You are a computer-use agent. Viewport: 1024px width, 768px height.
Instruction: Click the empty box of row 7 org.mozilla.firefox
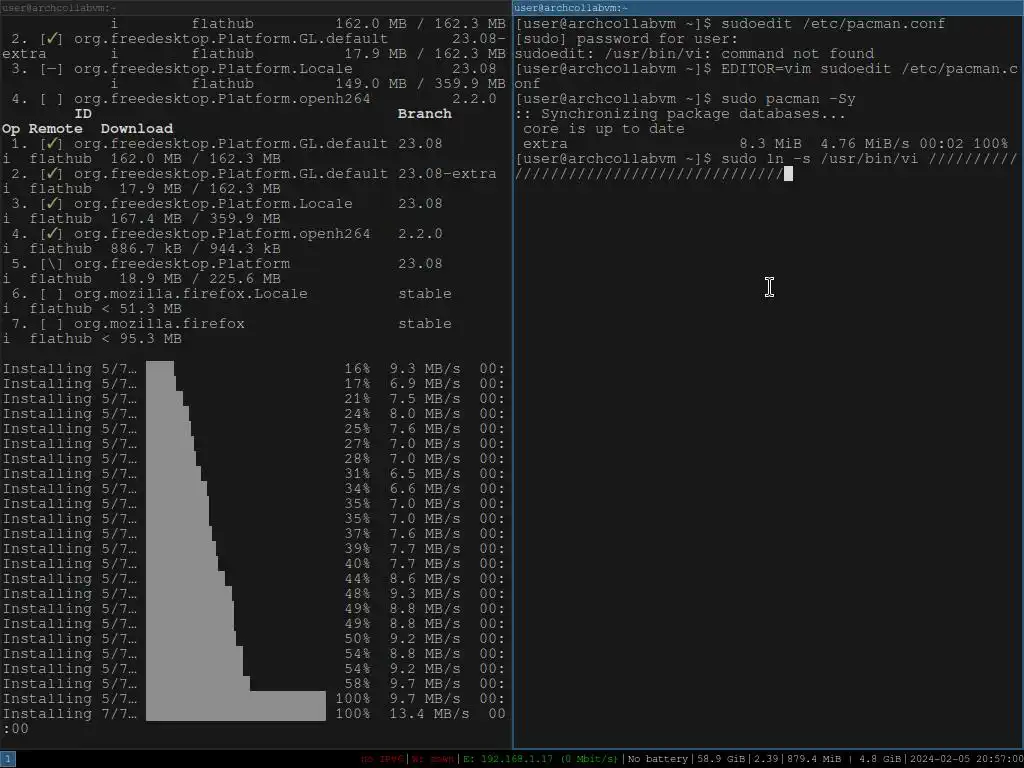[x=51, y=324]
